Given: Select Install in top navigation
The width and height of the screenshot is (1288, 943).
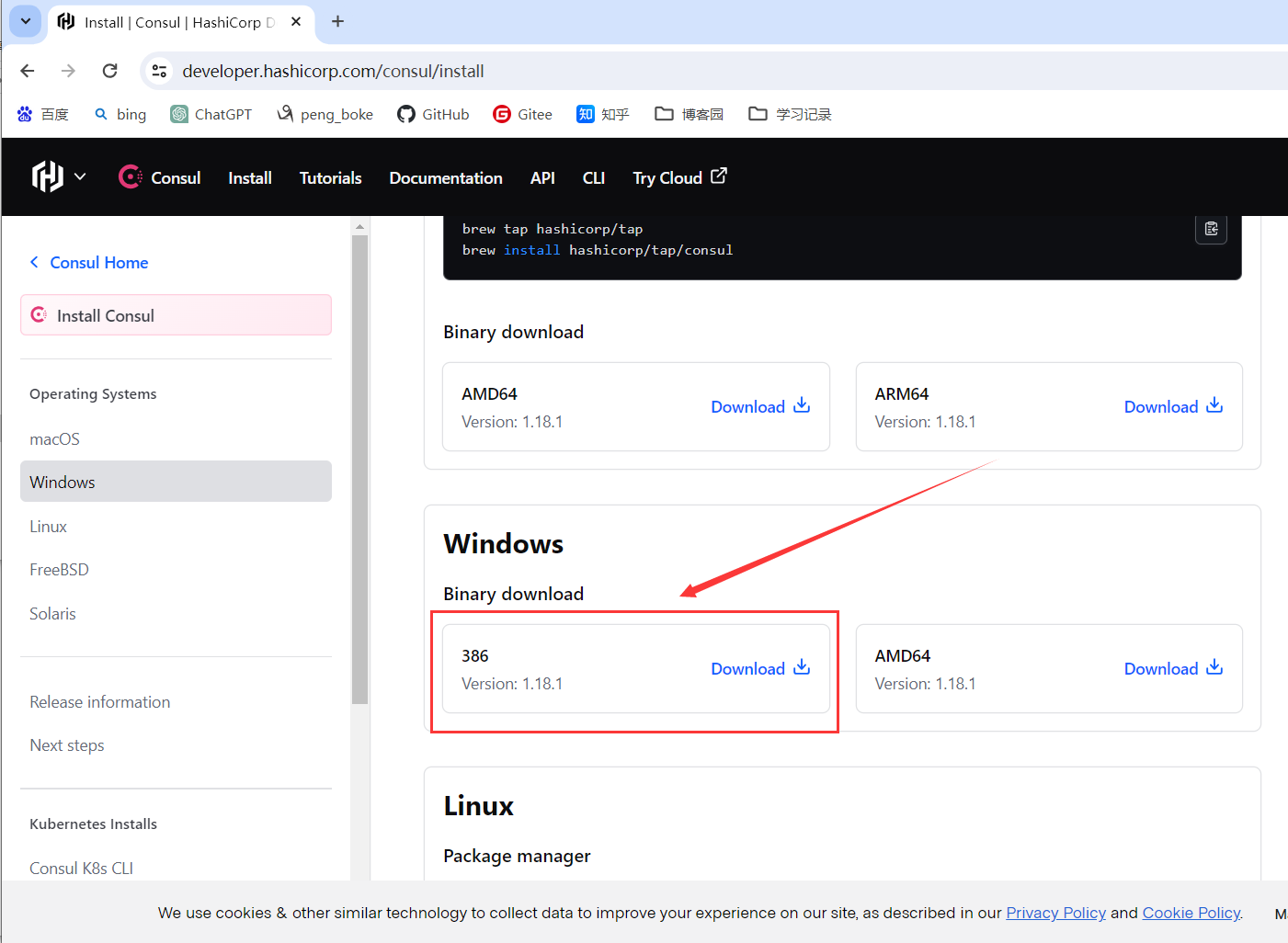Looking at the screenshot, I should click(x=250, y=177).
